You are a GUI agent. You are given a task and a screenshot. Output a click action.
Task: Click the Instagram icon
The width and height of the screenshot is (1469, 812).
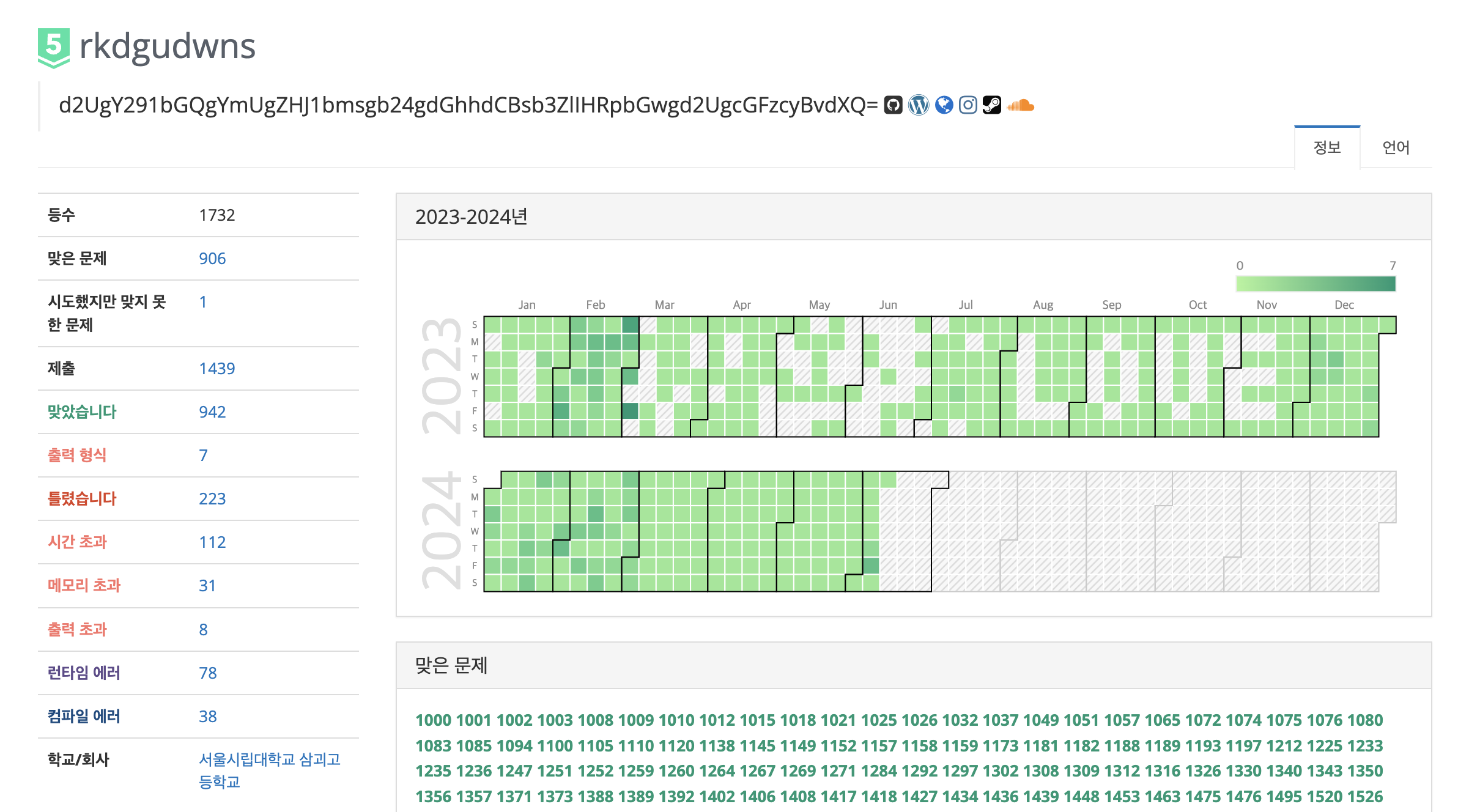(x=968, y=105)
